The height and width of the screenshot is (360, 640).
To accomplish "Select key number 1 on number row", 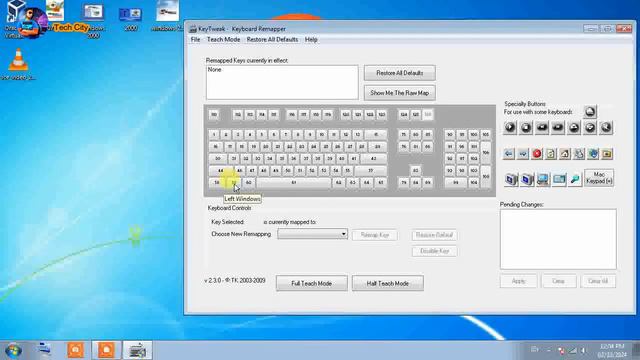I will pos(213,134).
